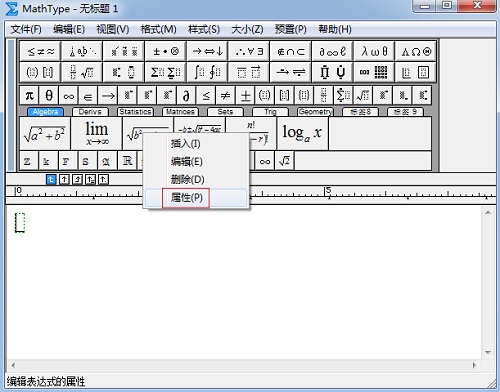Image resolution: width=500 pixels, height=392 pixels.
Task: Choose 删除(D) from the context menu
Action: (196, 180)
